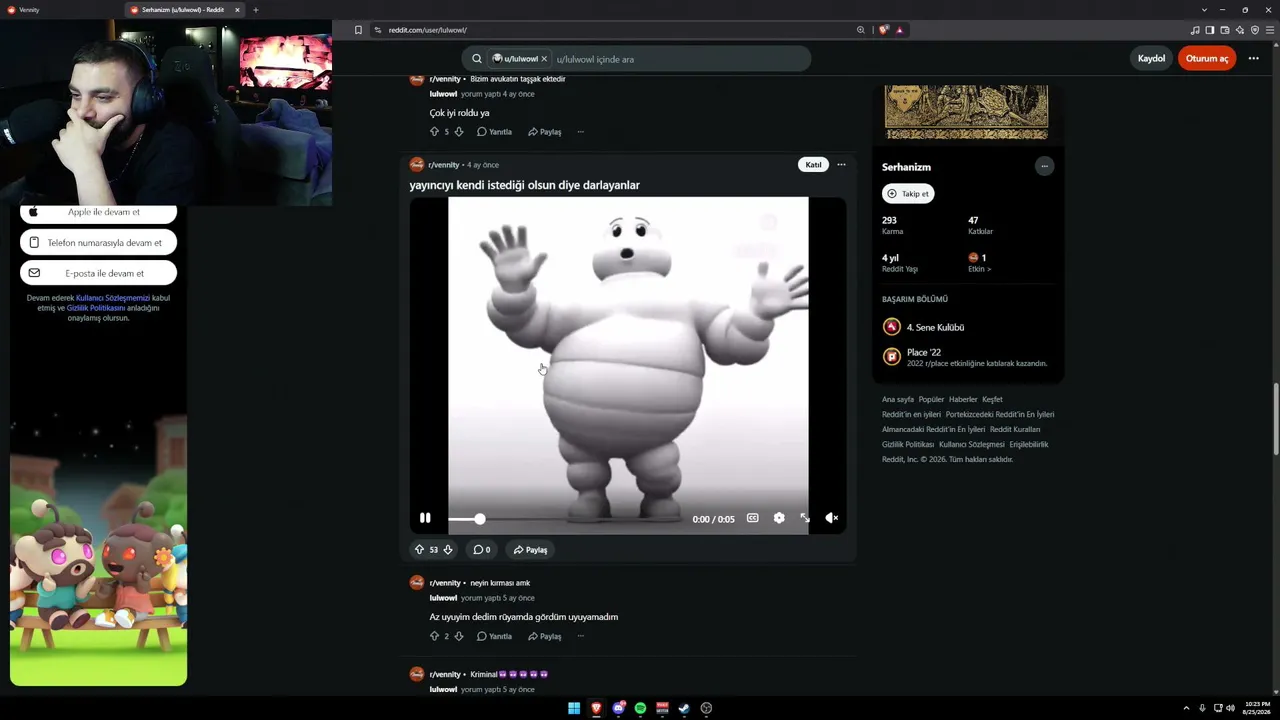Share the 'Çok iyi roldu ya' comment

click(x=545, y=132)
